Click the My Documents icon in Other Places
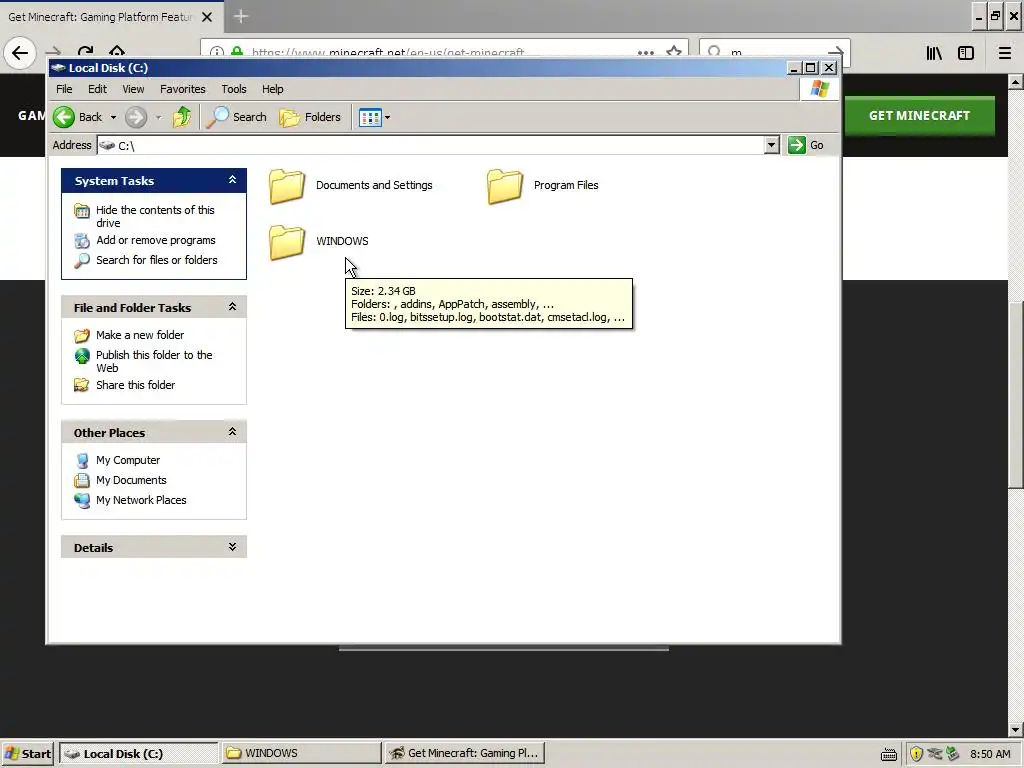Viewport: 1024px width, 768px height. click(x=82, y=481)
